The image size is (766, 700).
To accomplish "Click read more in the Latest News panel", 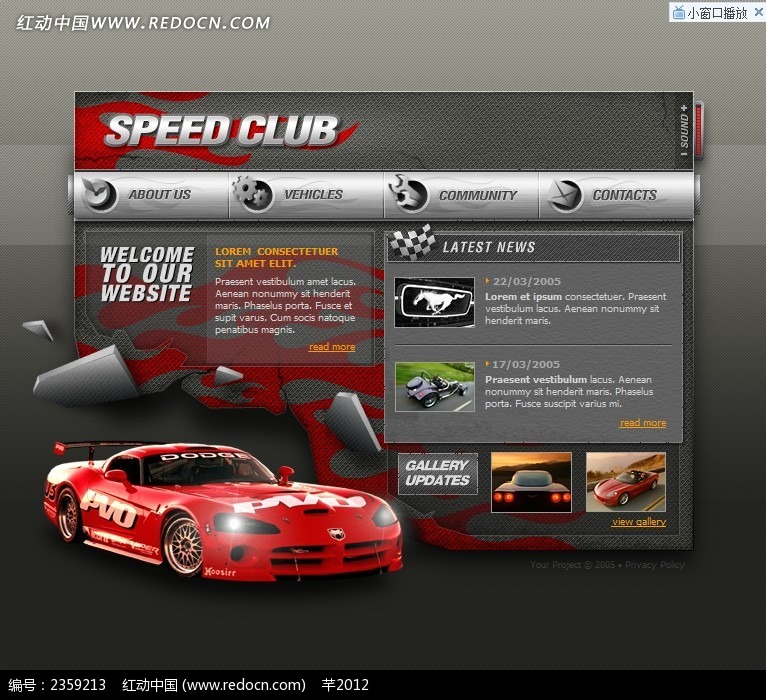I will [x=643, y=423].
